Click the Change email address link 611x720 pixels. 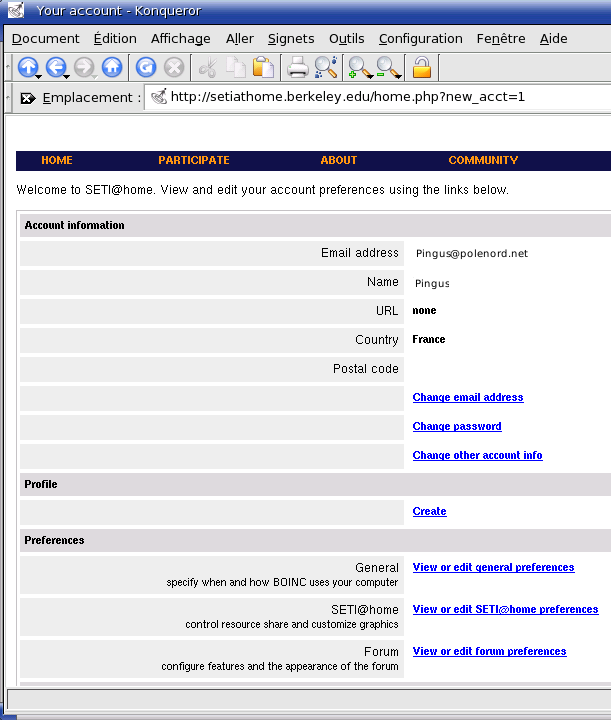[467, 397]
